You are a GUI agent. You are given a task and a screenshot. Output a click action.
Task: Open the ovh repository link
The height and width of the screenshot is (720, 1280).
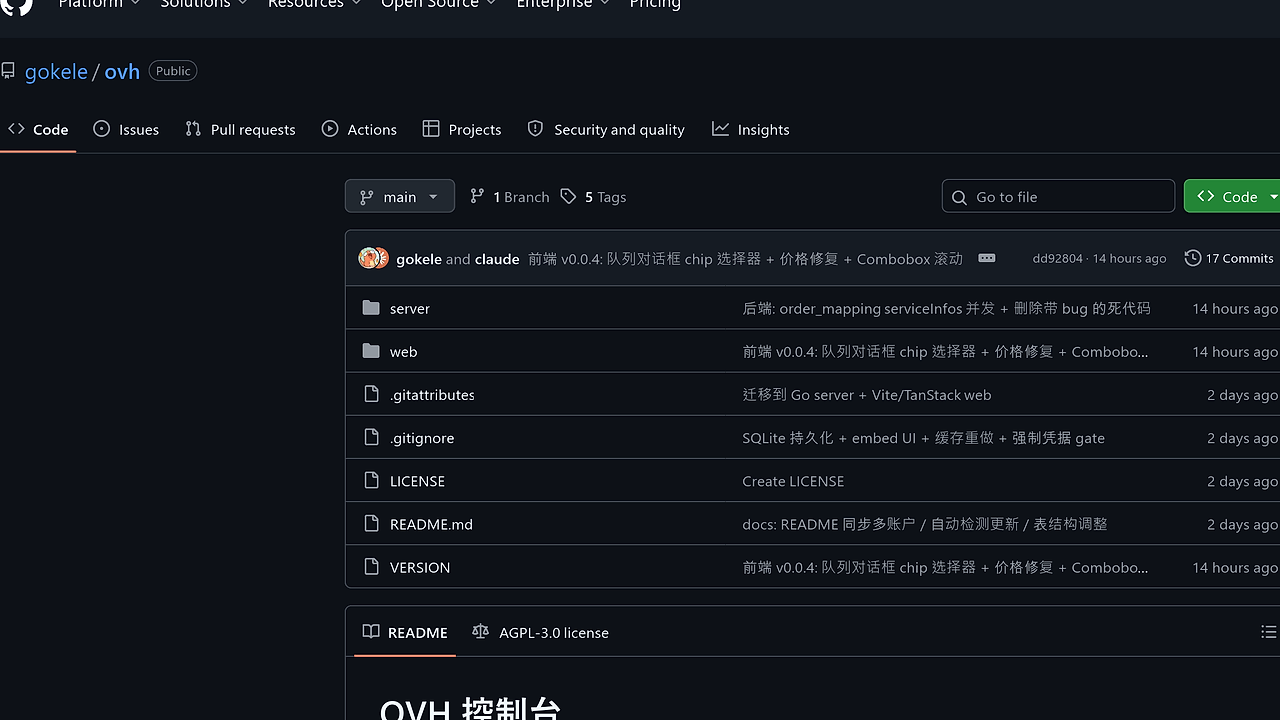click(122, 72)
